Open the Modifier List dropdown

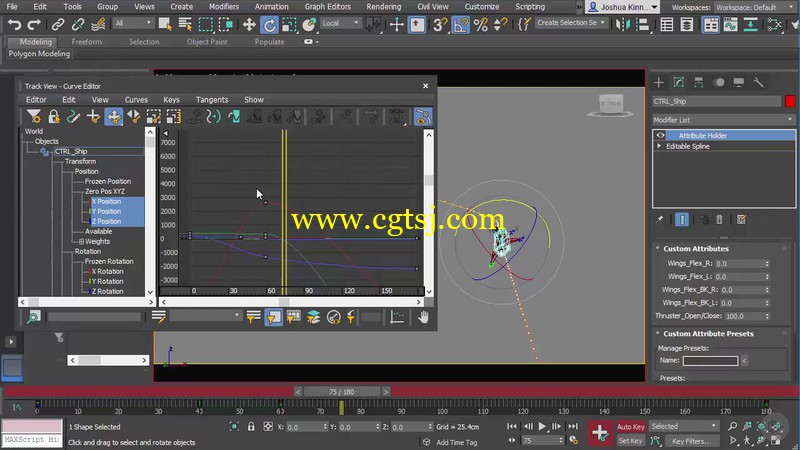coord(723,120)
